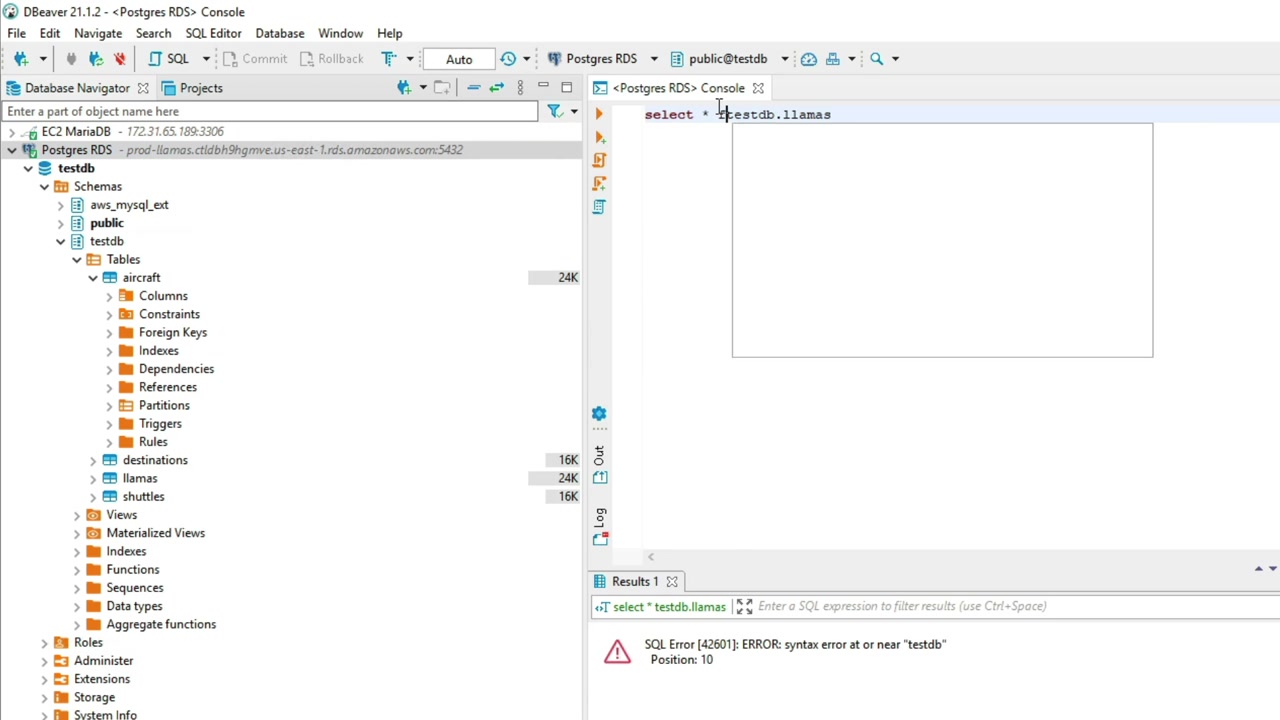Screen dimensions: 1280x720
Task: Open the editor settings gear icon
Action: [x=599, y=413]
